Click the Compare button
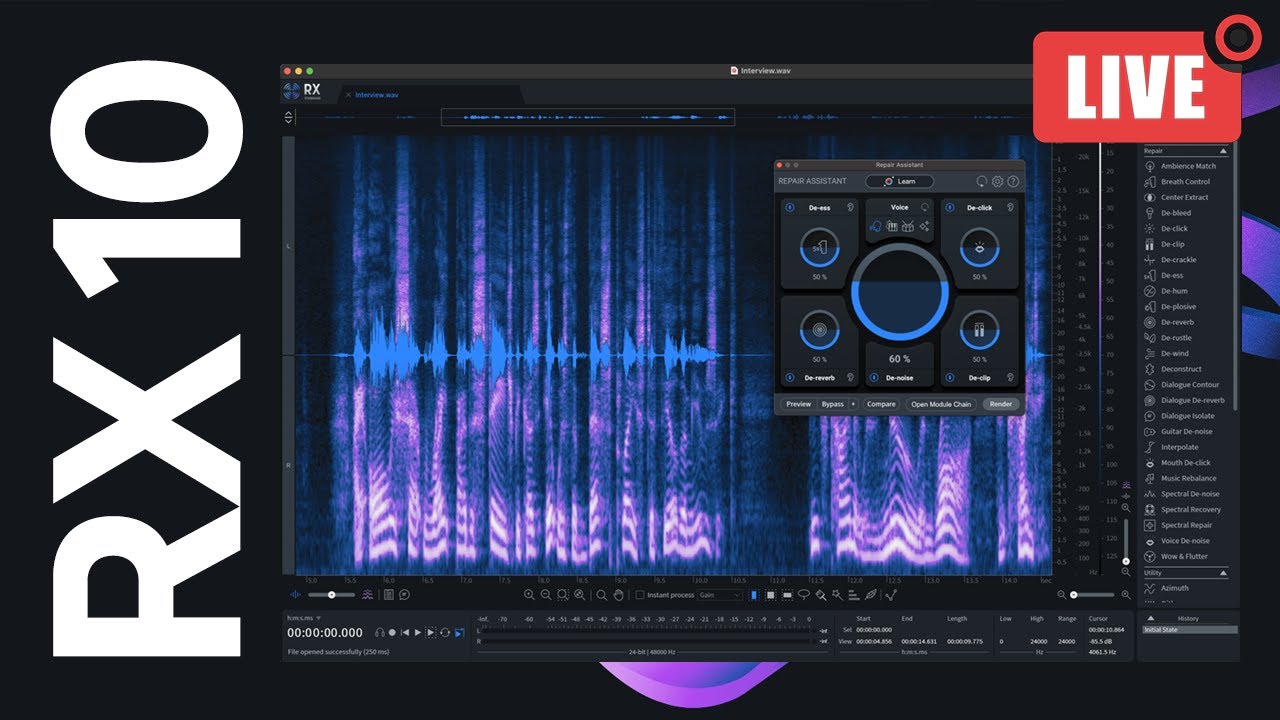 pyautogui.click(x=881, y=404)
